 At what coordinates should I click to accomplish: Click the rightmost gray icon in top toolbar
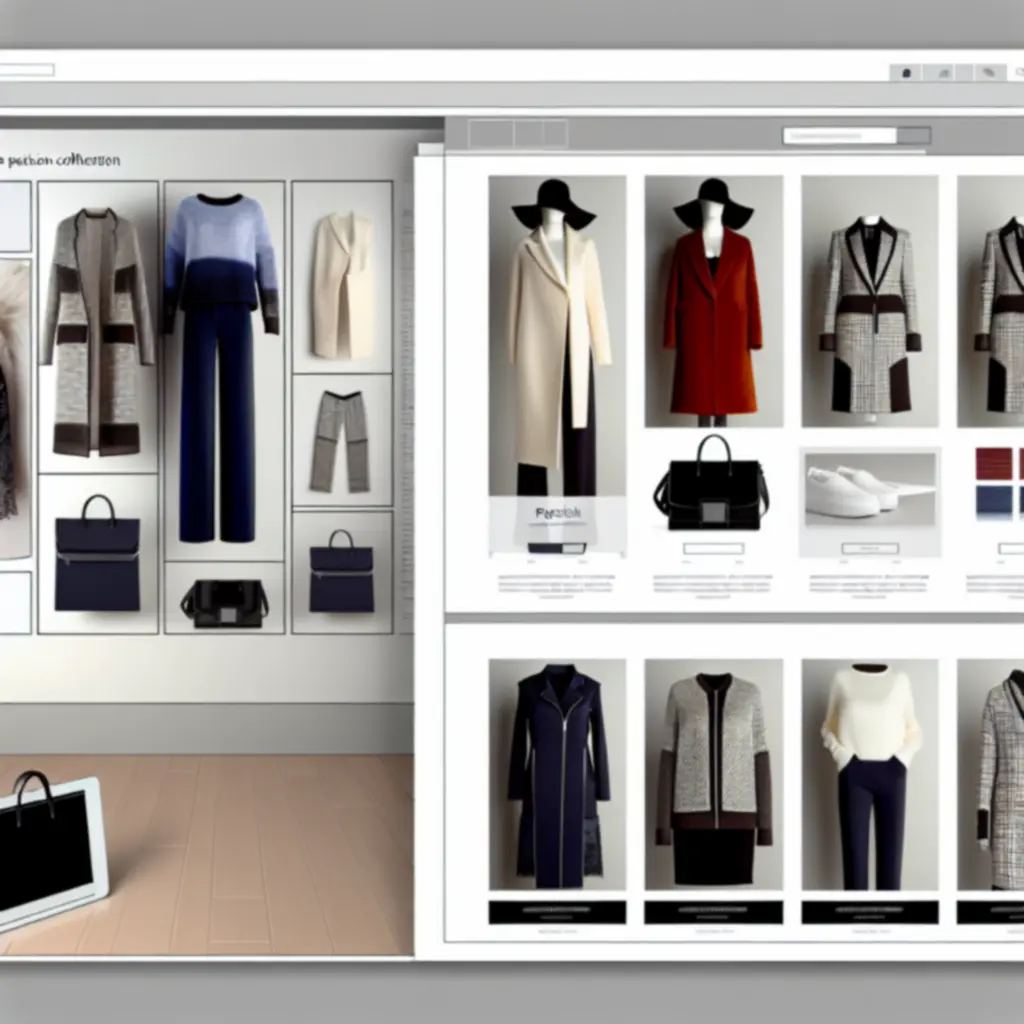point(988,72)
